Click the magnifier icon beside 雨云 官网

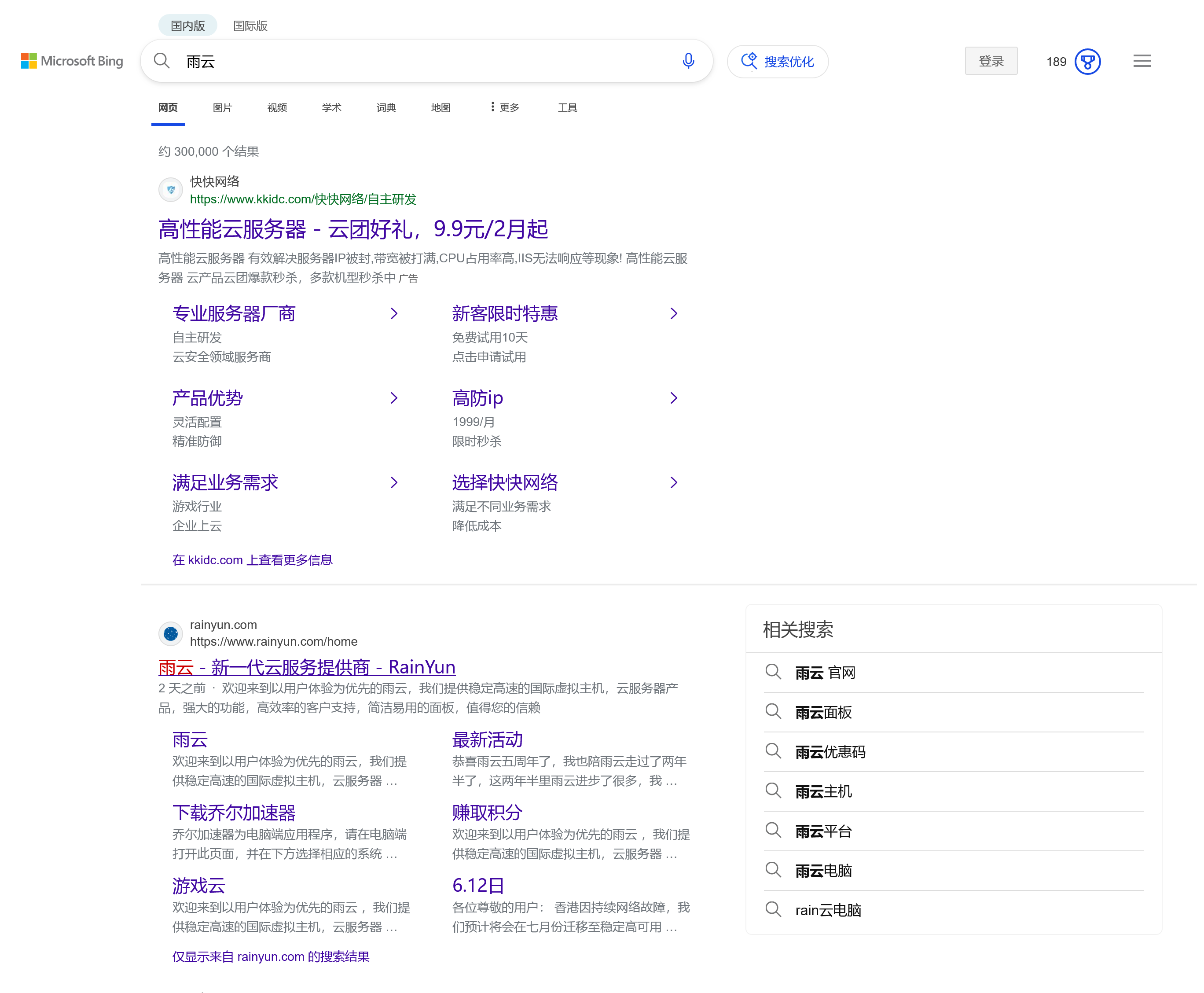tap(774, 672)
